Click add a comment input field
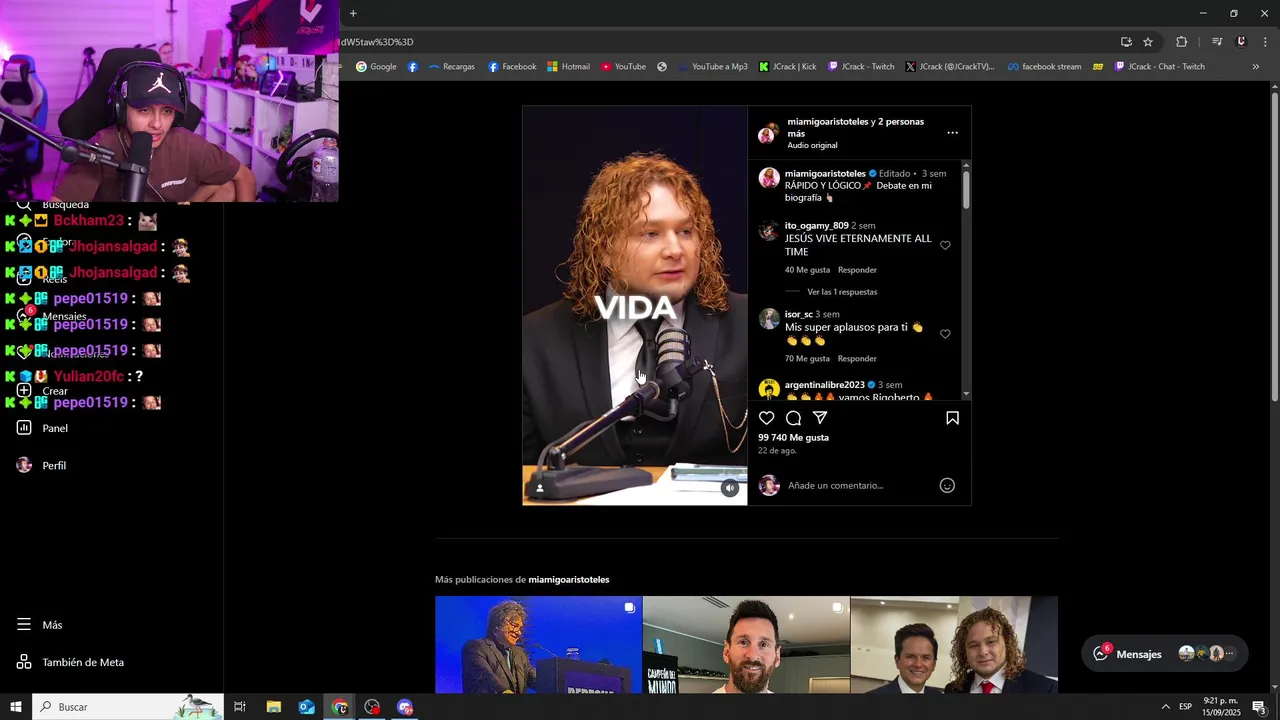1280x720 pixels. (x=858, y=485)
